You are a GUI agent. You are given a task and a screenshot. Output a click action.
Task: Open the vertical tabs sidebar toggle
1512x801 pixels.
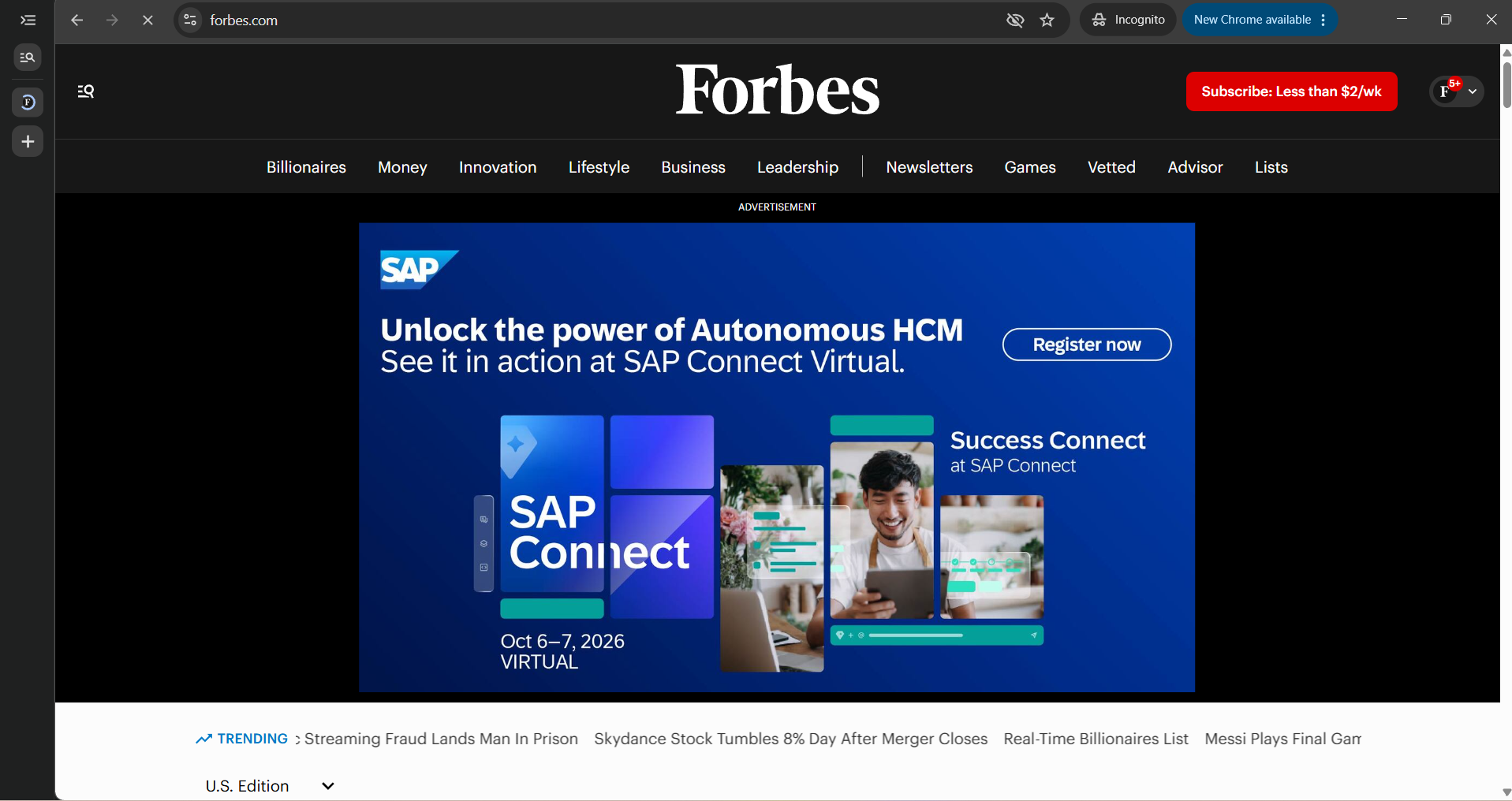coord(28,20)
